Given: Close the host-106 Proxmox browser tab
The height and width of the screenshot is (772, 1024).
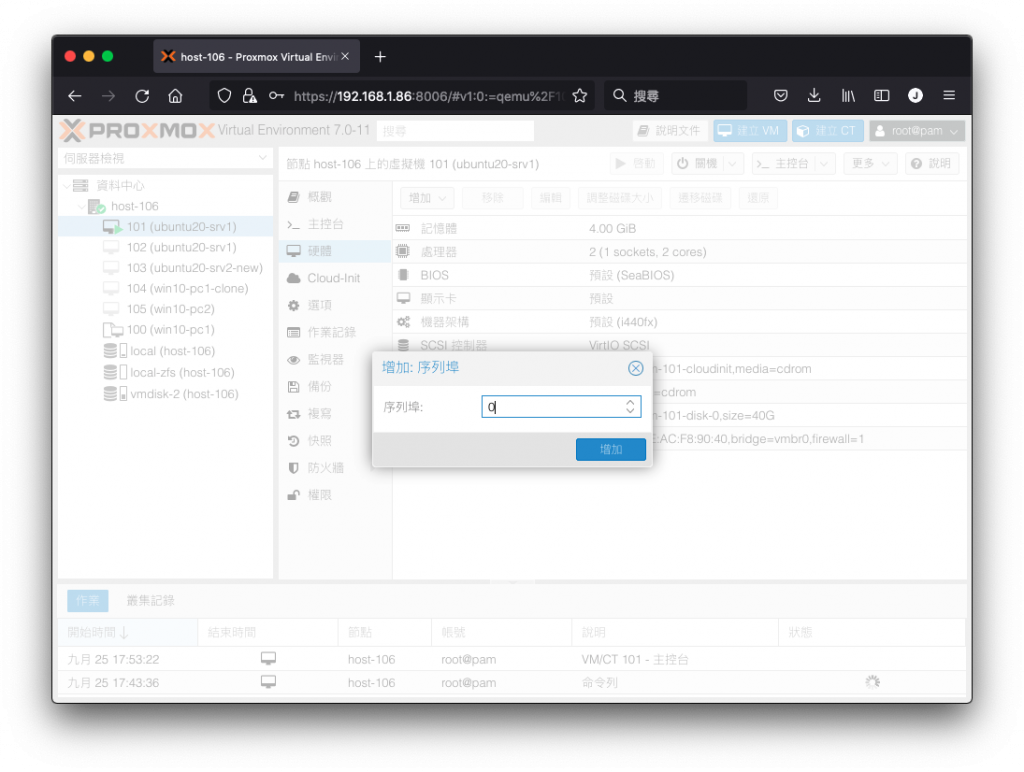Looking at the screenshot, I should point(345,57).
